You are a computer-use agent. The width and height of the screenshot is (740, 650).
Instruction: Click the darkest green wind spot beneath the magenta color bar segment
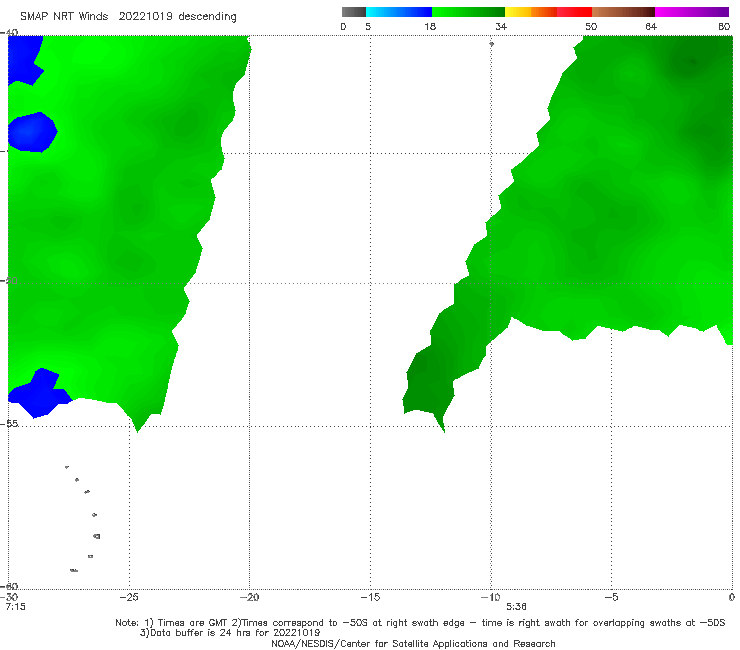(x=690, y=63)
